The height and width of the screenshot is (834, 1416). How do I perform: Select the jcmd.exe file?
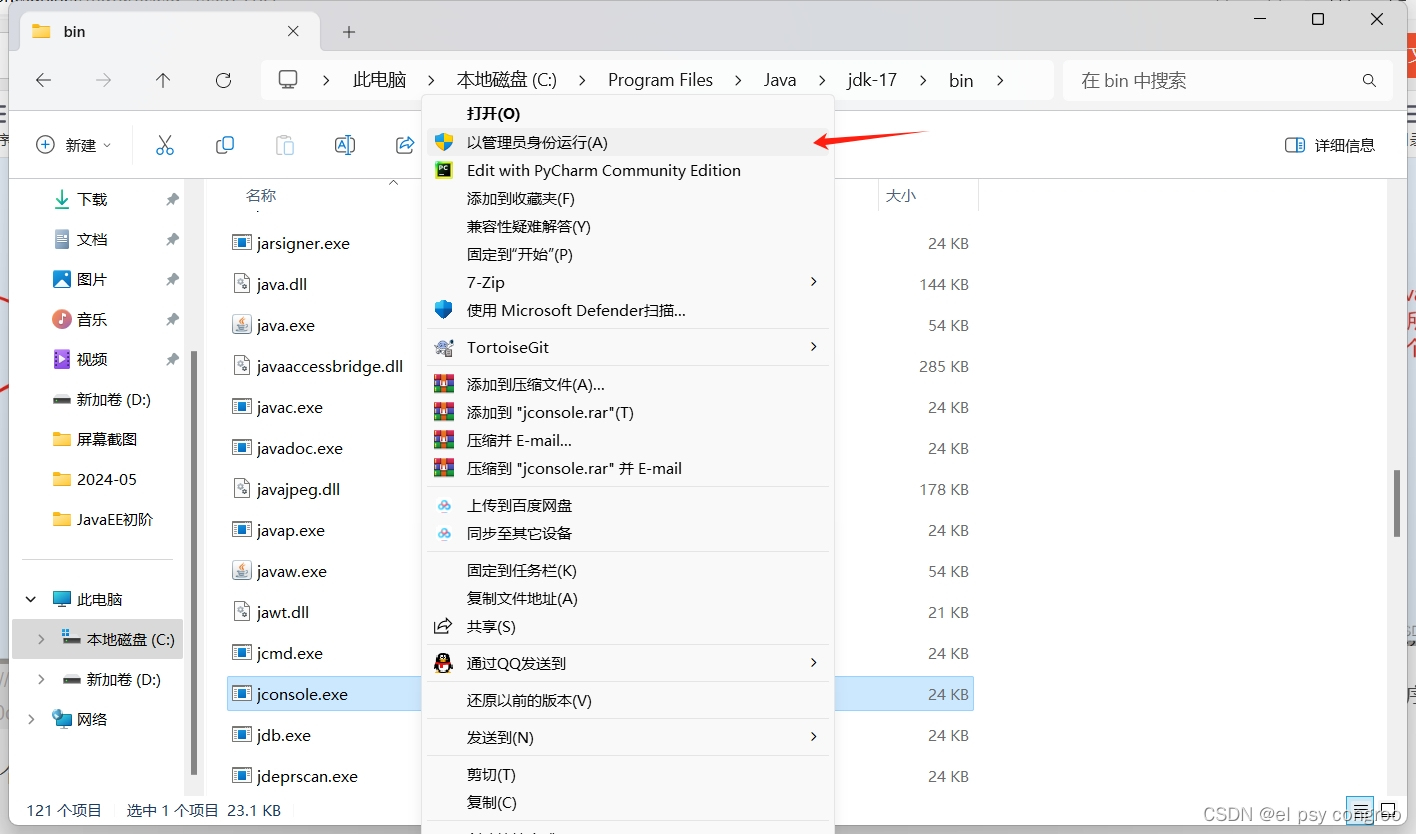click(x=290, y=653)
